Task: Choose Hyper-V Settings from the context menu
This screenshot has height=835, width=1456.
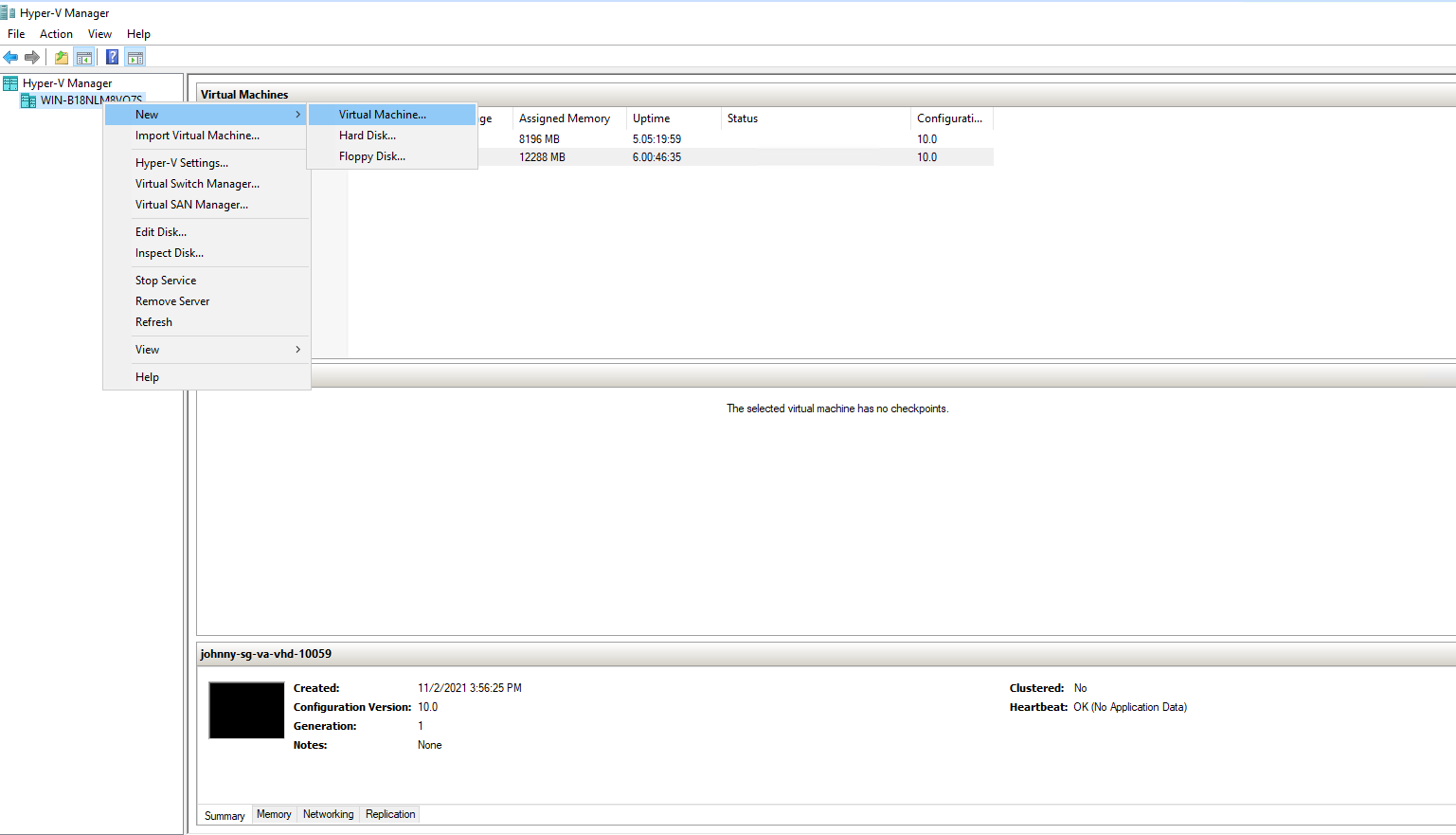Action: click(x=180, y=162)
